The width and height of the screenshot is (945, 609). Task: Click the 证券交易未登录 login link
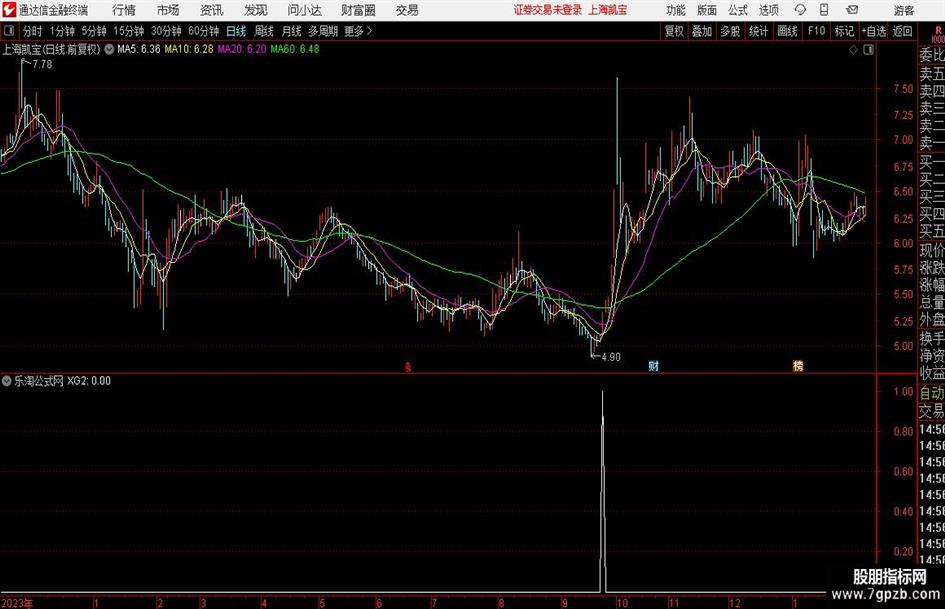548,10
